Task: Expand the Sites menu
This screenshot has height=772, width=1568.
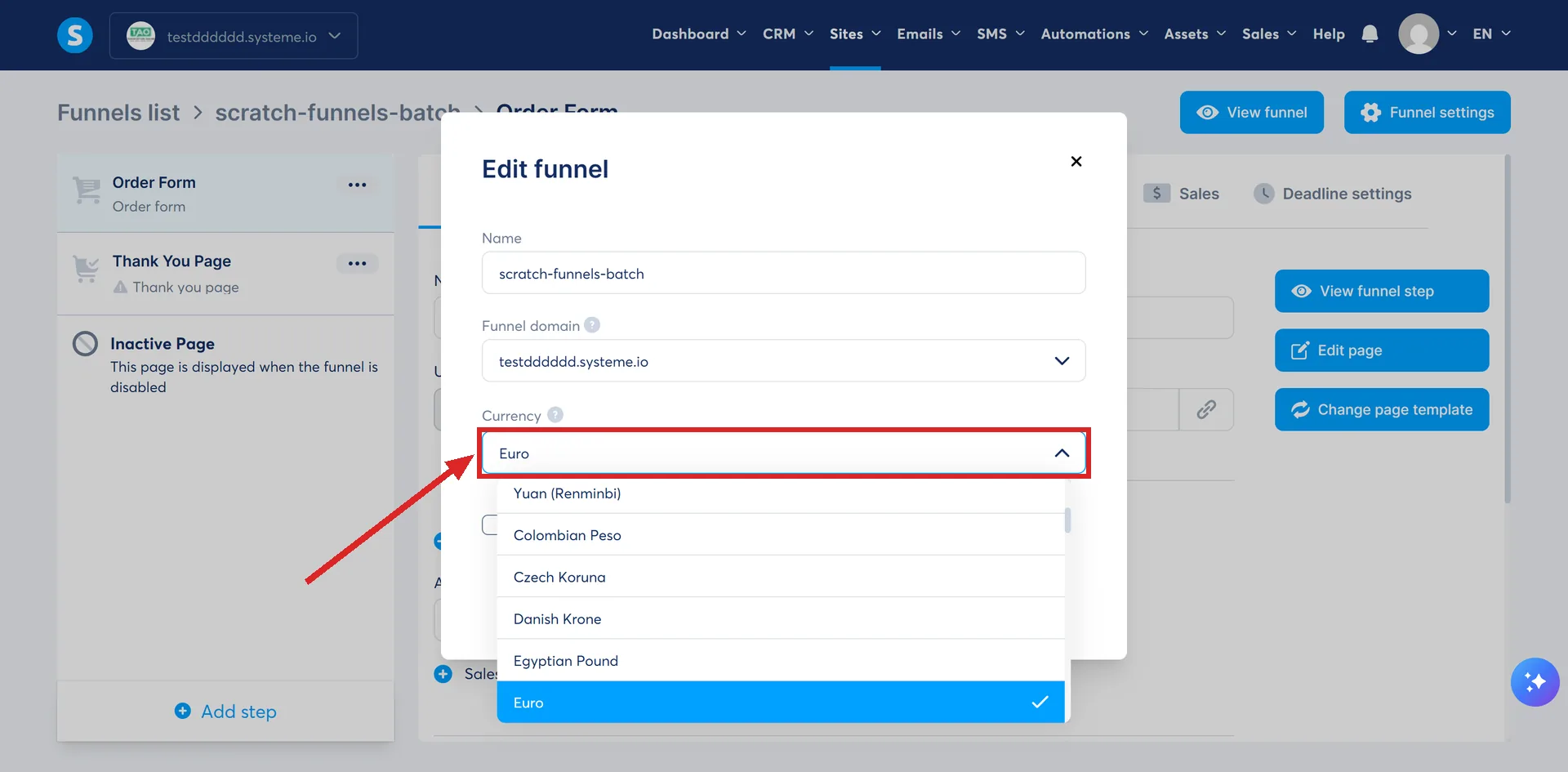Action: point(855,33)
